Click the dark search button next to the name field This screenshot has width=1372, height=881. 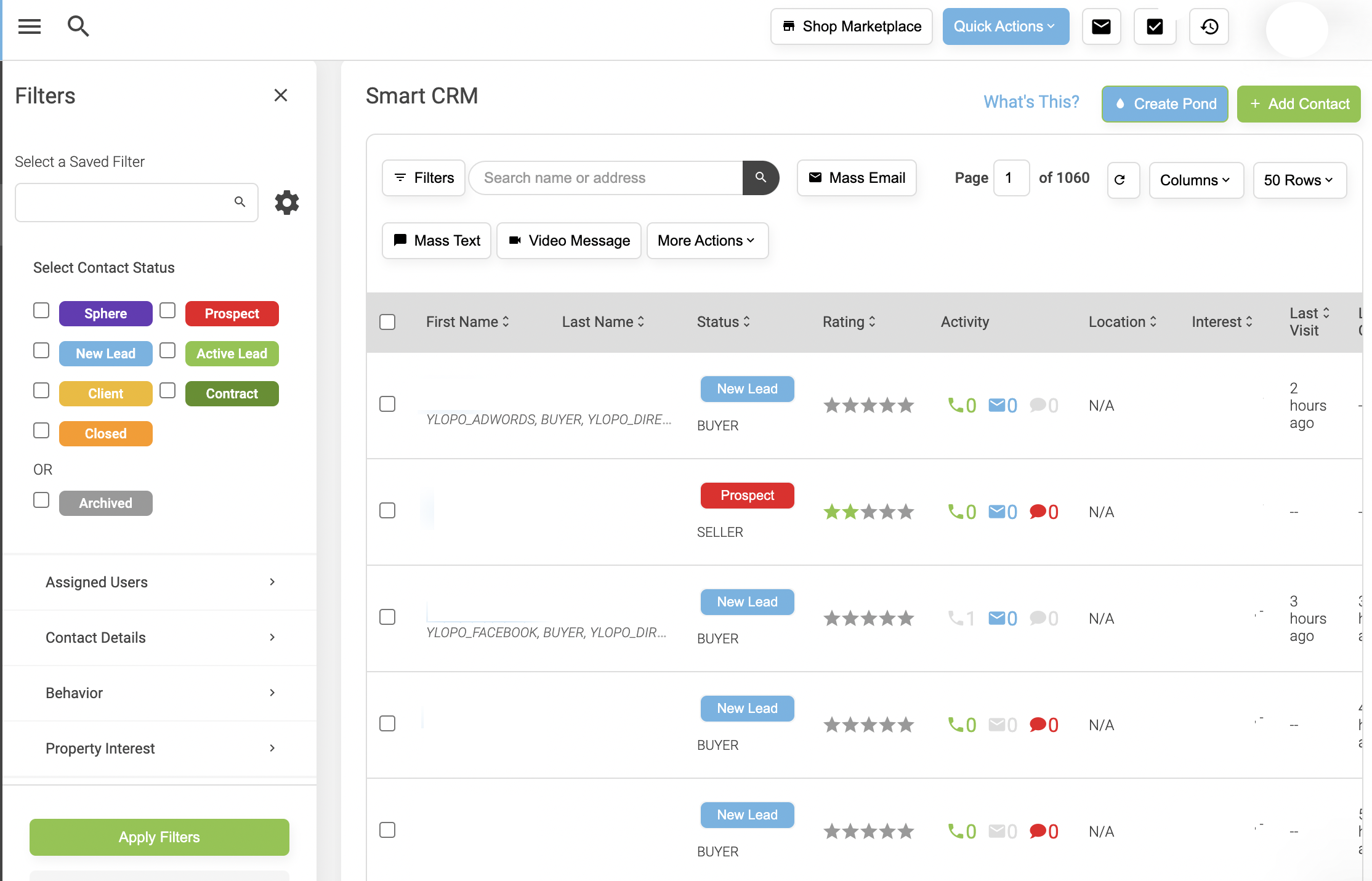(x=761, y=178)
